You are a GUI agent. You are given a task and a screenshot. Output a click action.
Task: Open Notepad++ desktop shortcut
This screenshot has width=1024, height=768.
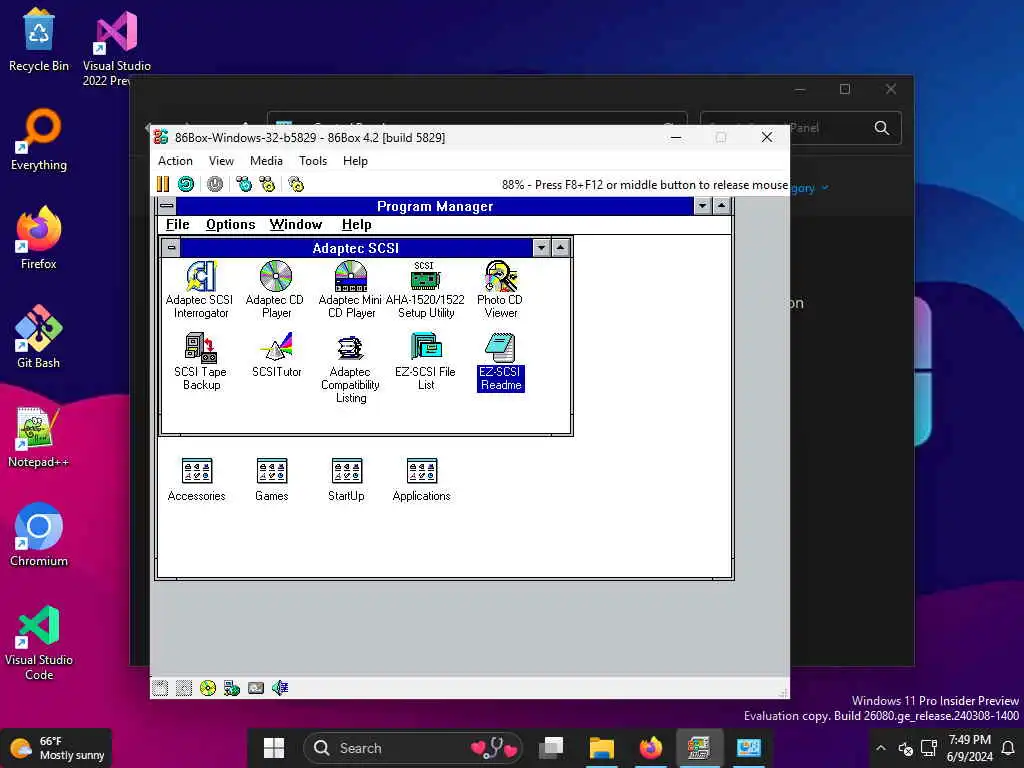pyautogui.click(x=39, y=436)
